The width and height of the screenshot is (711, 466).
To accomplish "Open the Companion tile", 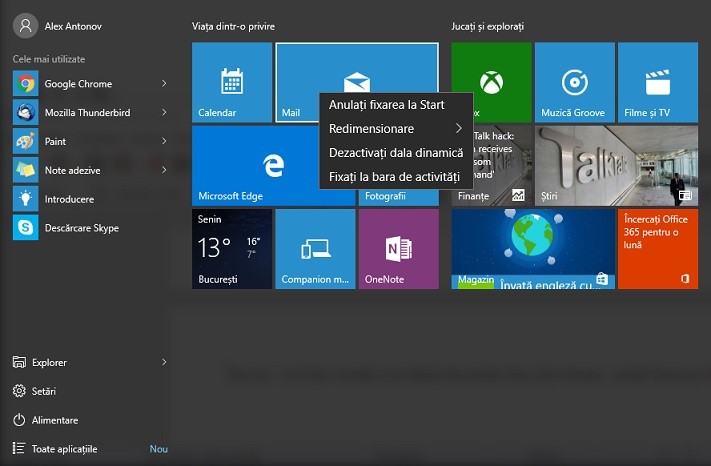I will (x=315, y=249).
